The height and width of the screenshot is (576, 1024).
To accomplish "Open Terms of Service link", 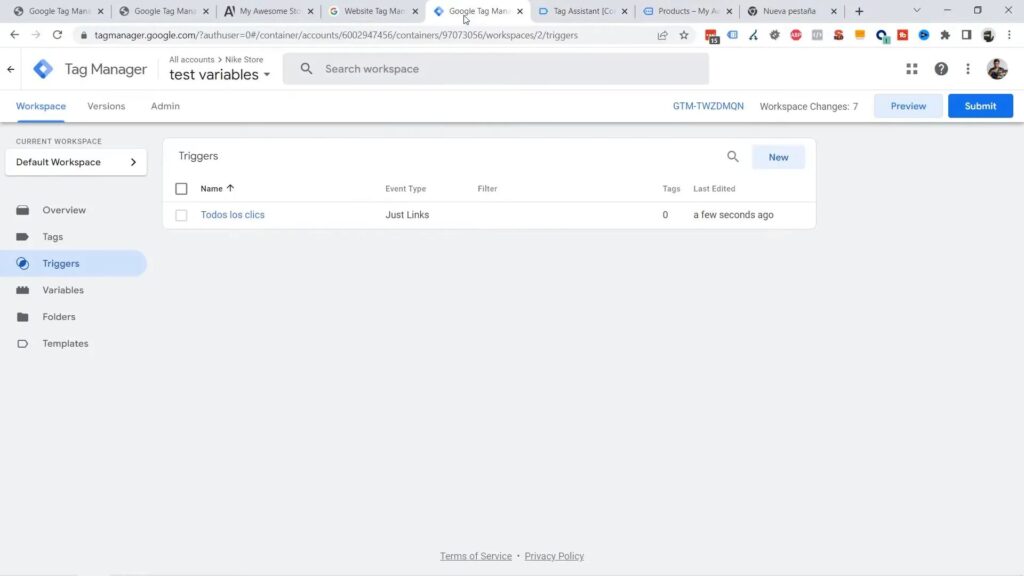I will pyautogui.click(x=475, y=556).
